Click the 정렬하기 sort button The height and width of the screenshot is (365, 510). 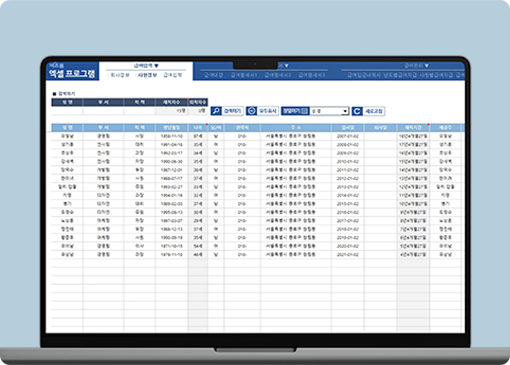point(295,111)
